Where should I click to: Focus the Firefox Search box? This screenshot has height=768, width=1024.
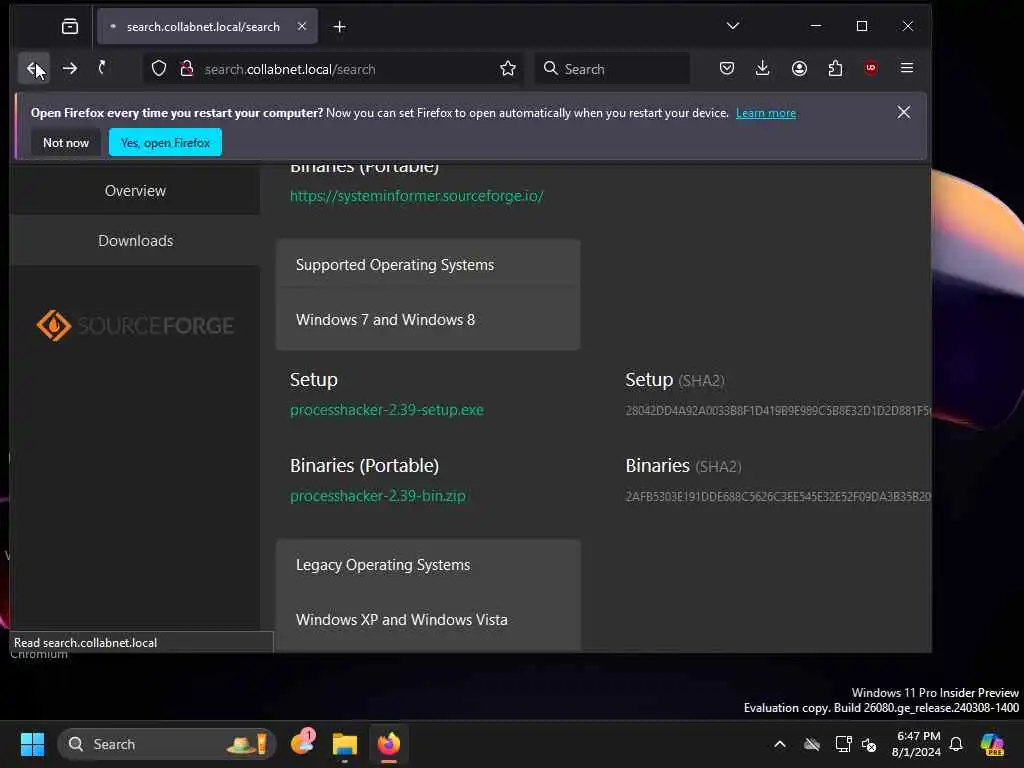click(x=613, y=69)
